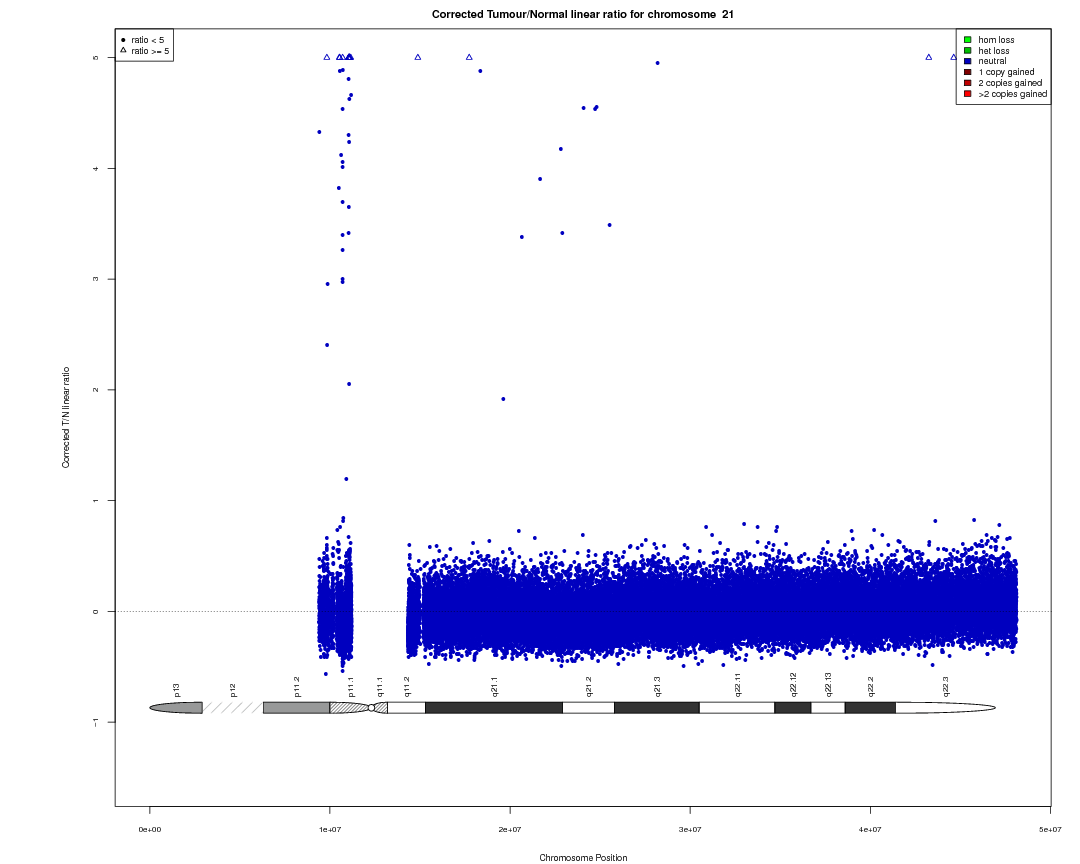Click the q22.12 cytoband label
The height and width of the screenshot is (864, 1080).
pyautogui.click(x=793, y=686)
